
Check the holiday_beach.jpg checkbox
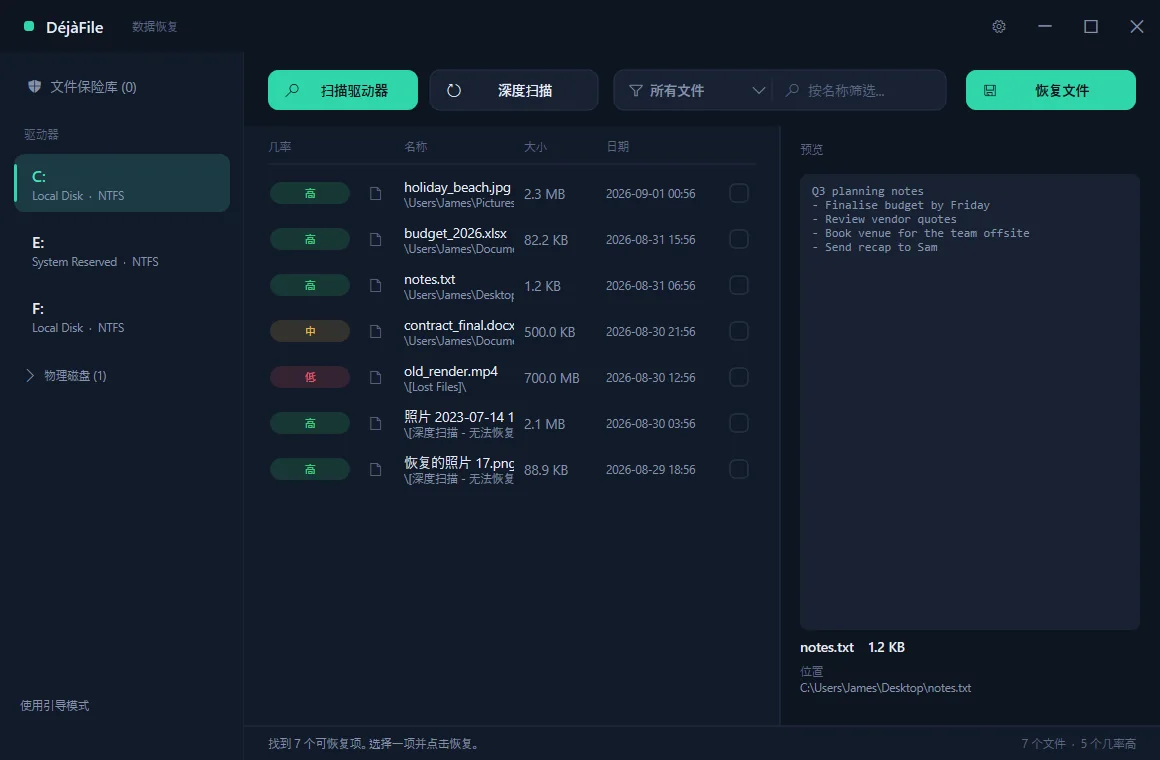coord(739,193)
